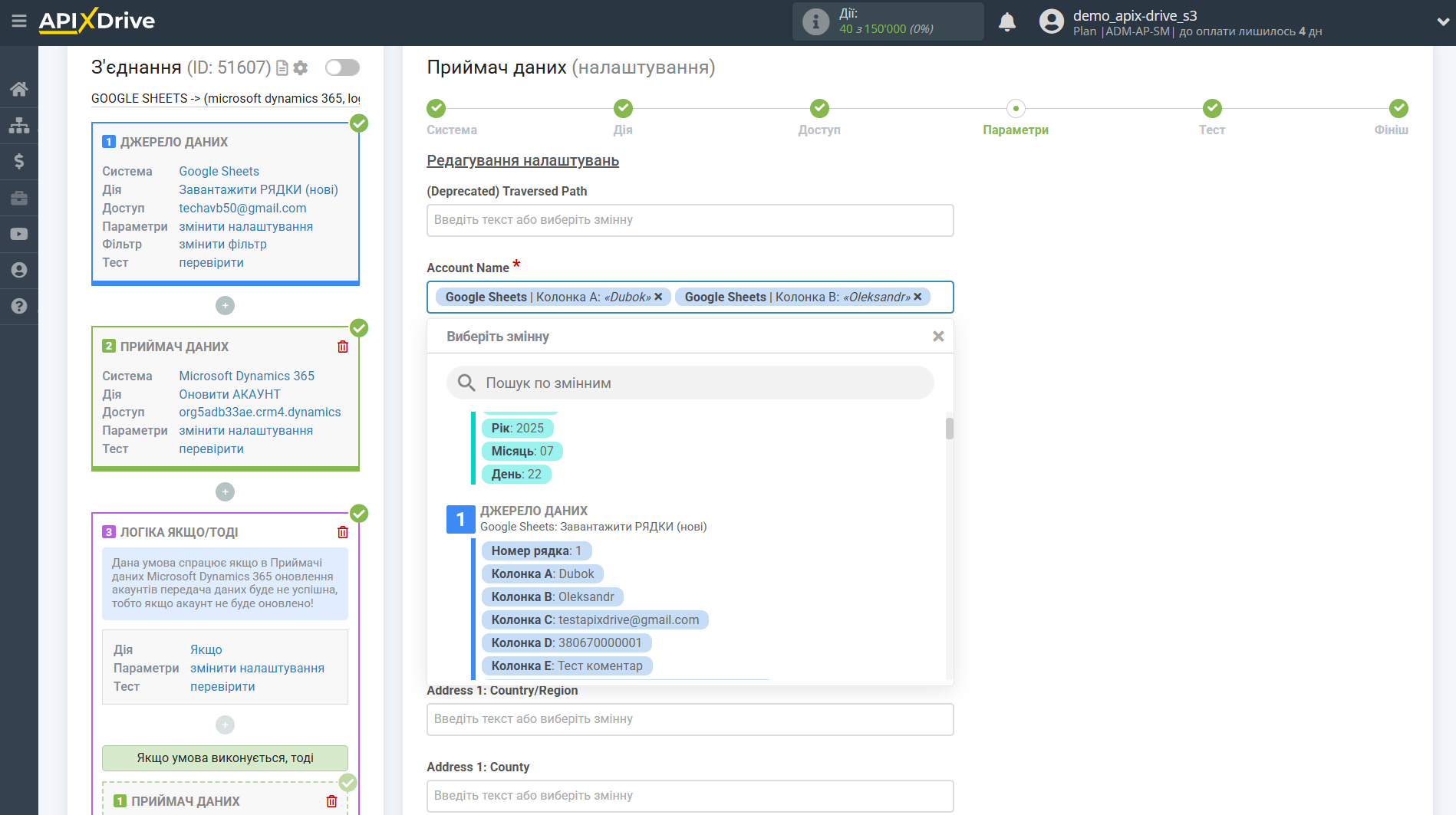Add a block after ПРИЙМАЧ ДАНИХ 2
Image resolution: width=1456 pixels, height=815 pixels.
pyautogui.click(x=225, y=491)
